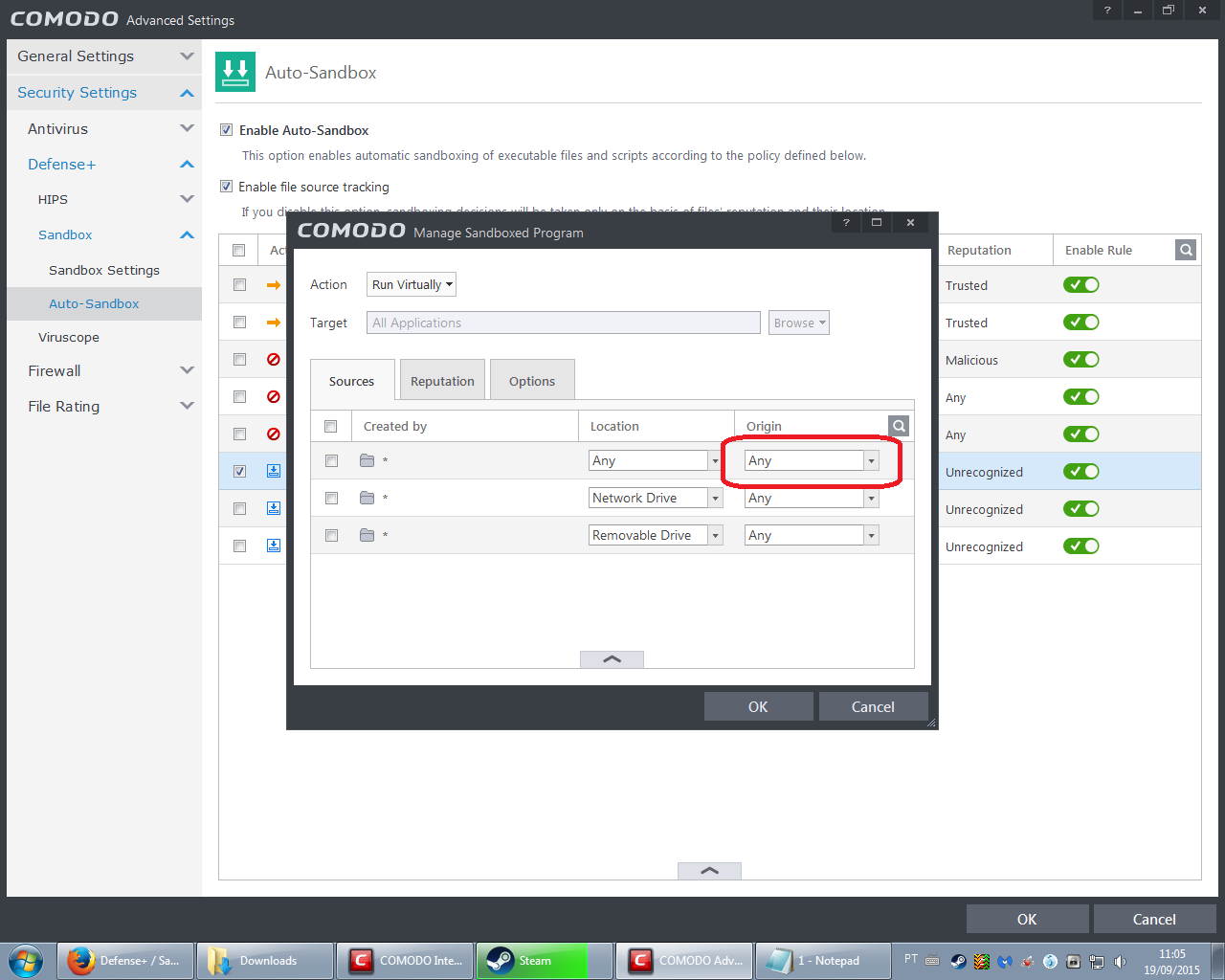Expand File Rating in sidebar

(104, 406)
